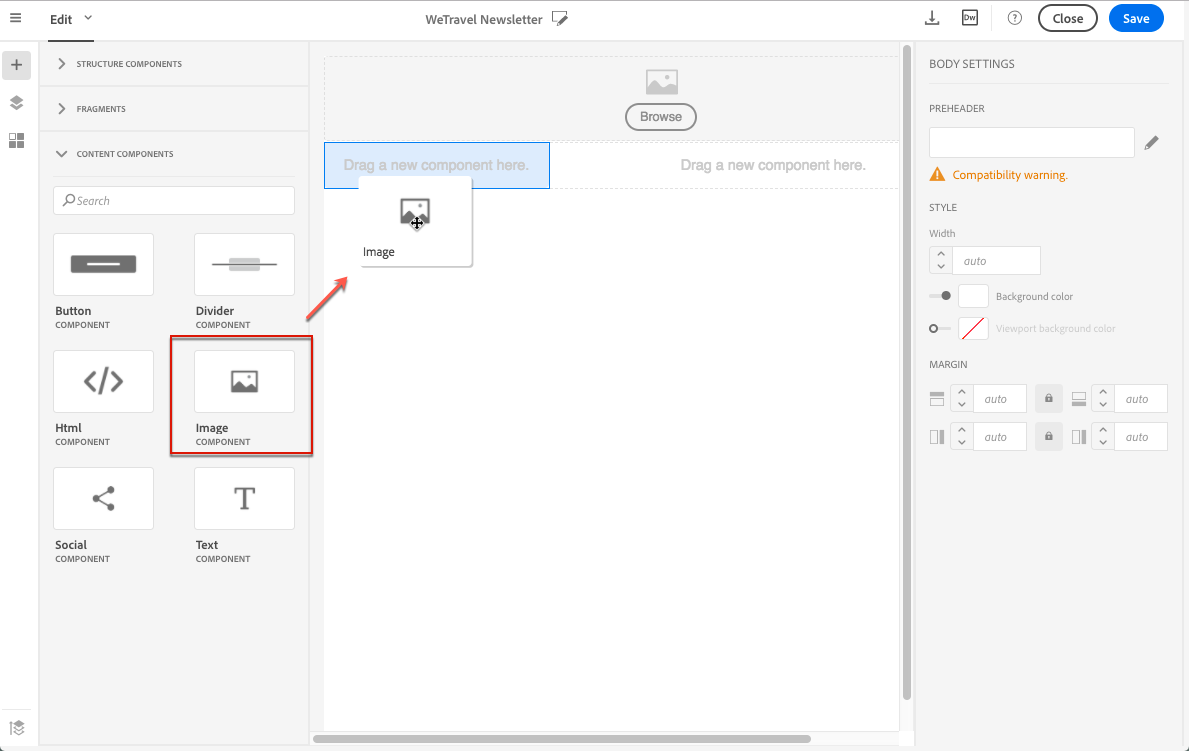This screenshot has height=751, width=1189.
Task: Click the left margin icon
Action: click(937, 436)
